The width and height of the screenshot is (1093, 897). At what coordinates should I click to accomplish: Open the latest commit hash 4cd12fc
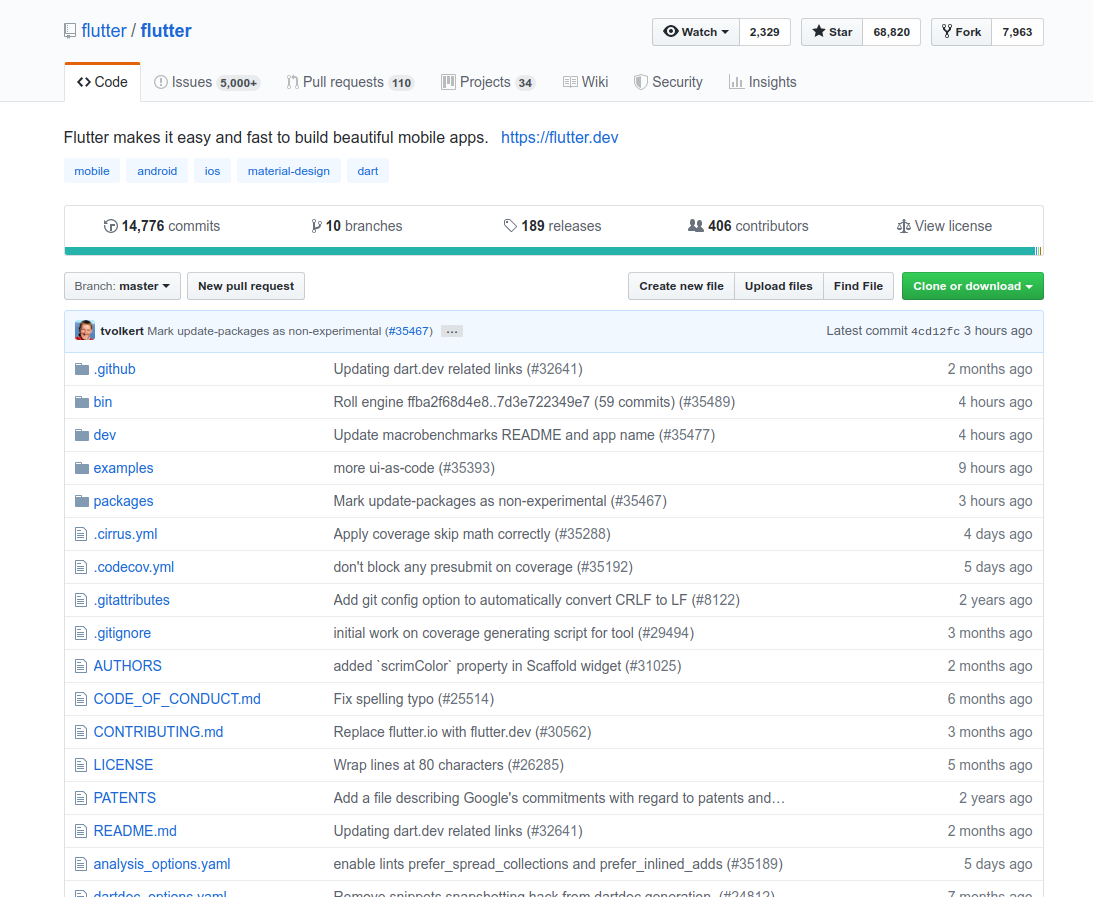[x=935, y=332]
